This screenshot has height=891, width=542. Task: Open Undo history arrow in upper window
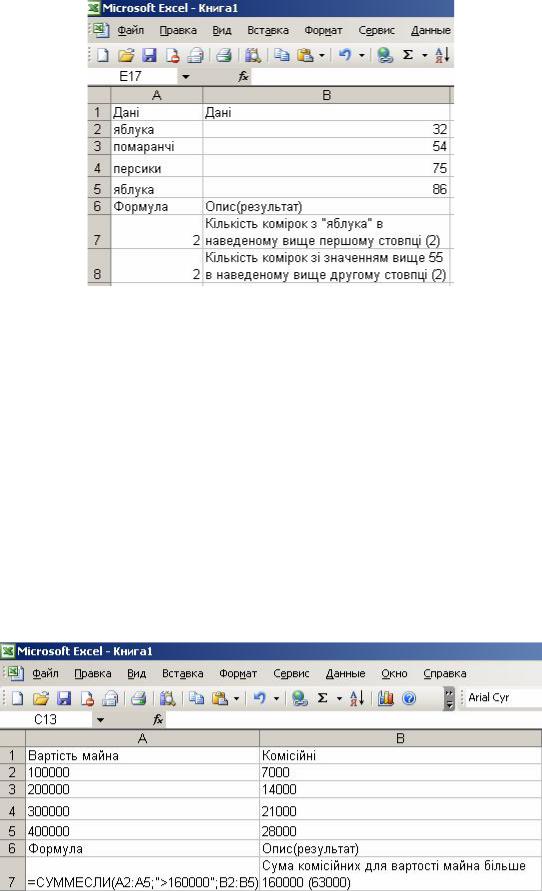tap(361, 55)
